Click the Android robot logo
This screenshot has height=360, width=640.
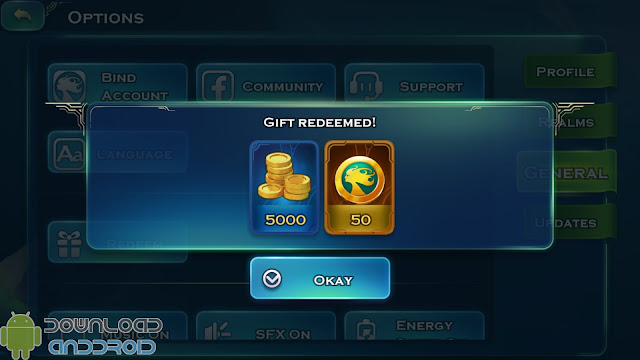click(20, 335)
